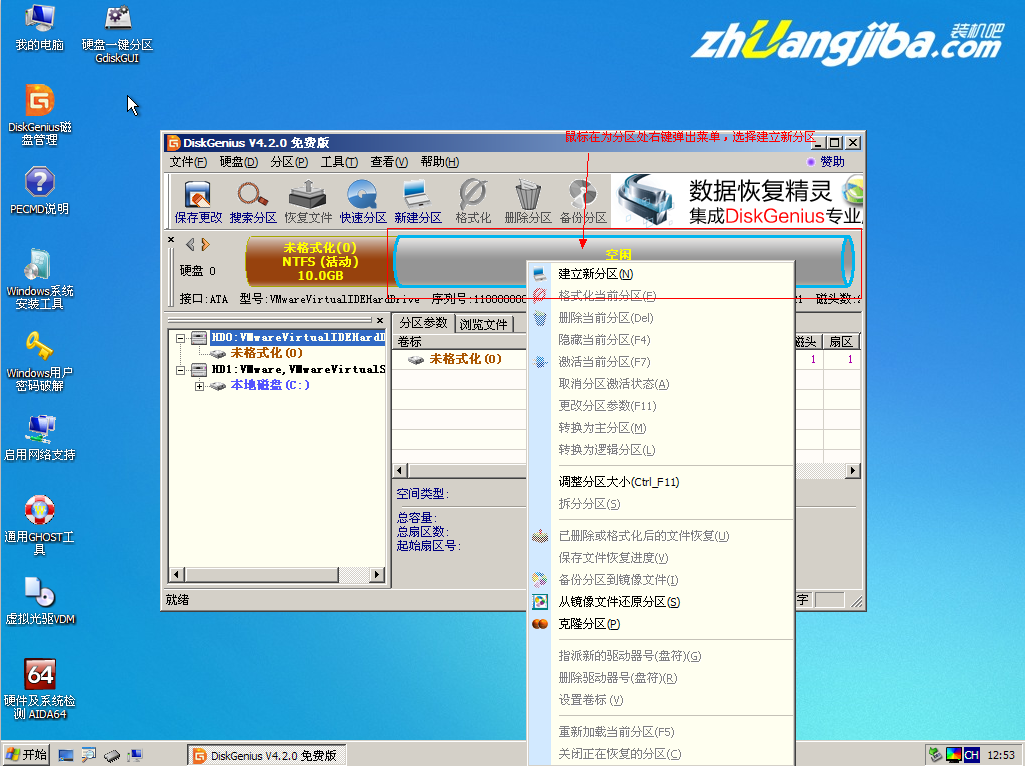Select the 新建分区 toolbar icon
This screenshot has width=1025, height=766.
click(x=418, y=199)
